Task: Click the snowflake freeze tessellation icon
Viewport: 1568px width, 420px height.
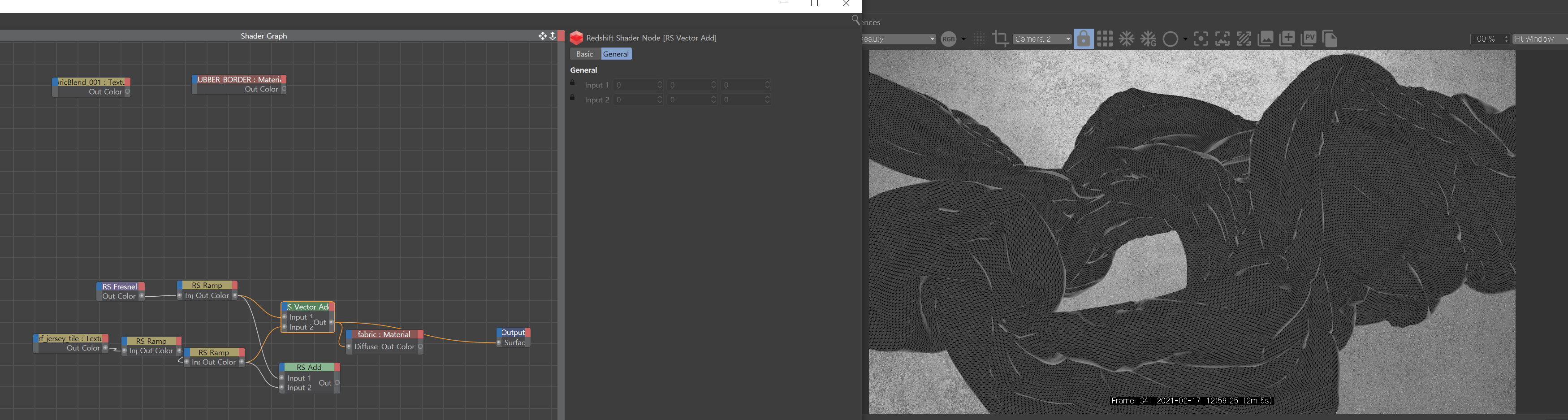Action: [1127, 39]
